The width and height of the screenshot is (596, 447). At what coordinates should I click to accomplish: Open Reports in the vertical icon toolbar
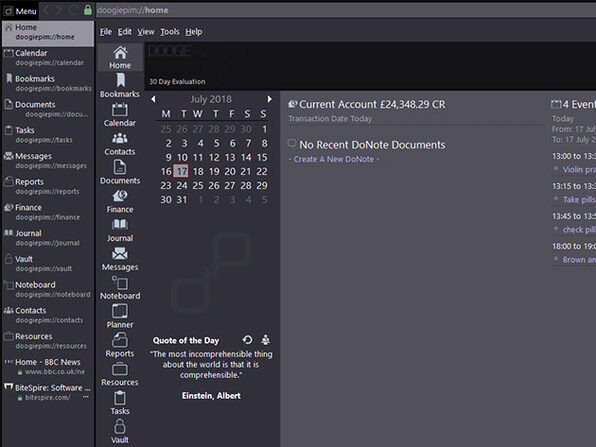pyautogui.click(x=120, y=346)
